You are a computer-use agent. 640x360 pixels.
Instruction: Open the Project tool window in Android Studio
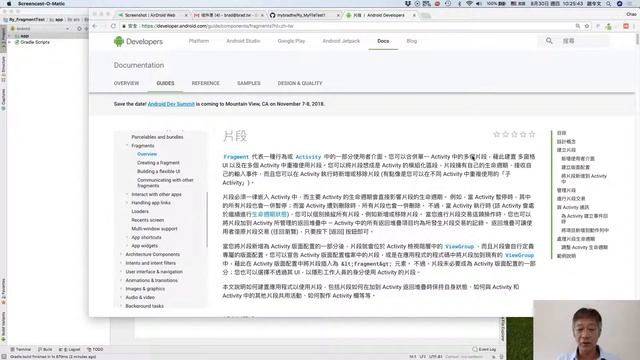click(x=3, y=39)
